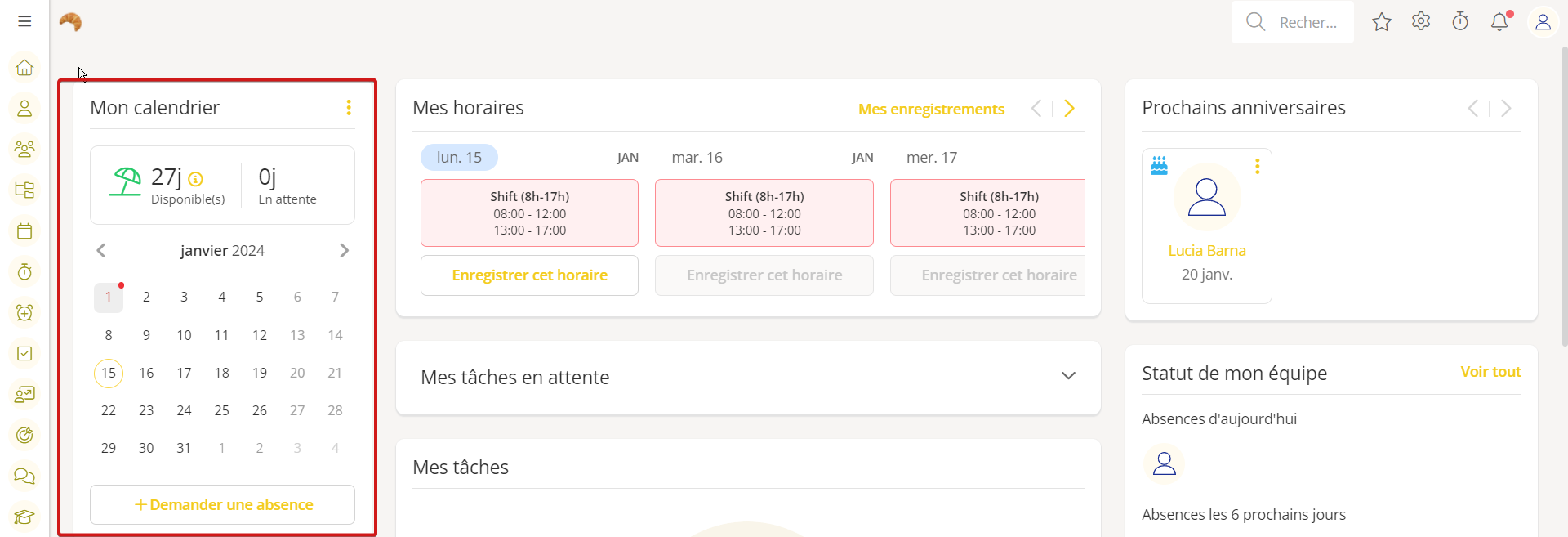Screen dimensions: 1568x537
Task: Open the favorites star icon
Action: (1382, 22)
